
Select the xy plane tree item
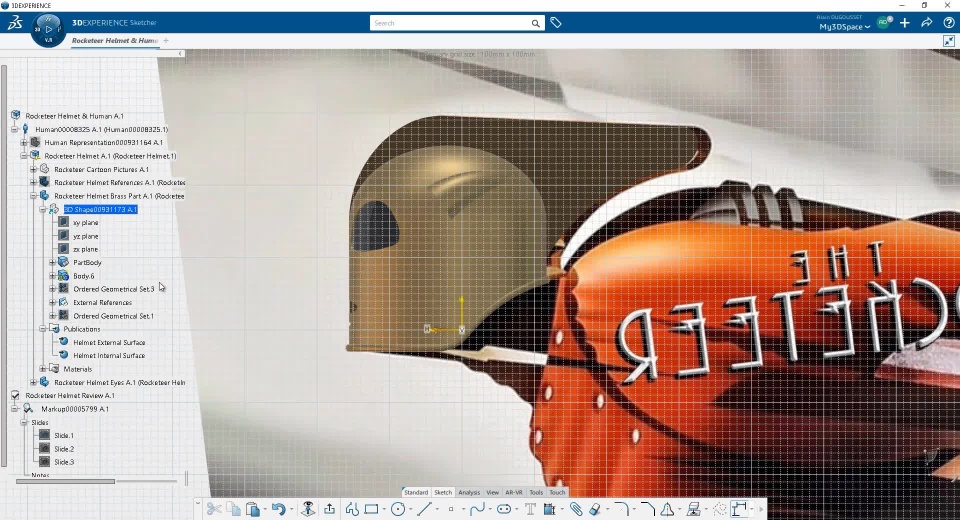86,223
